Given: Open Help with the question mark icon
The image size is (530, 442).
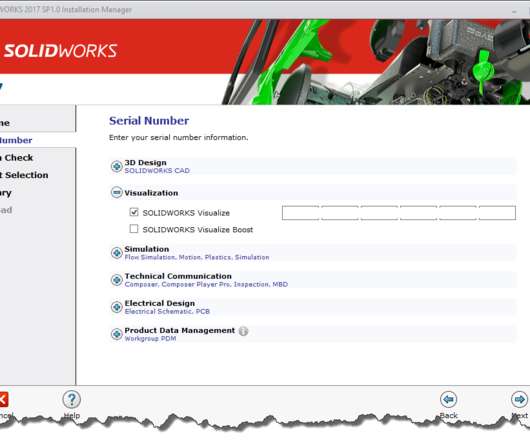Looking at the screenshot, I should coord(72,399).
